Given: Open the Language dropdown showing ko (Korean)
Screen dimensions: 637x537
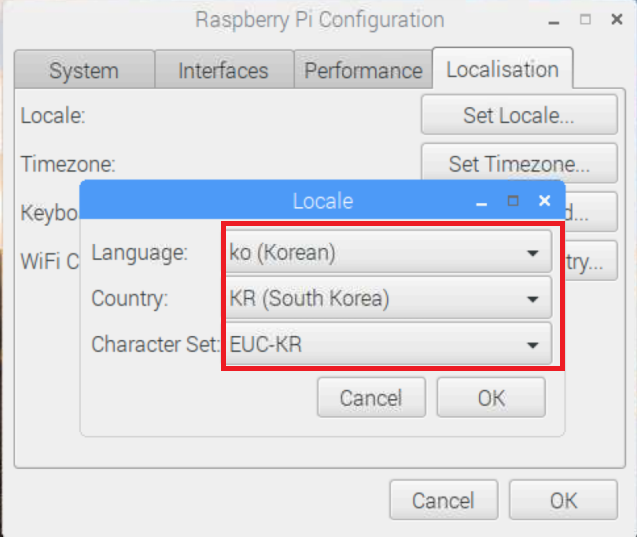Looking at the screenshot, I should 389,252.
